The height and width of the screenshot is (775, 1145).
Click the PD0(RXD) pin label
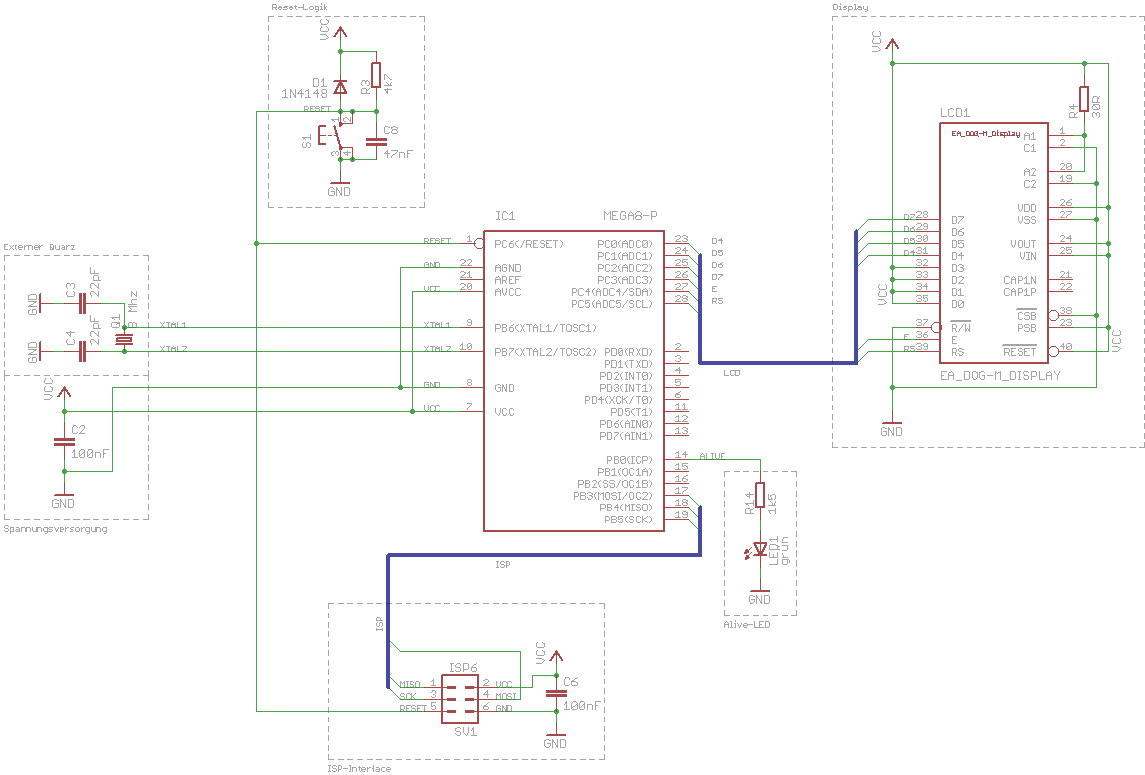click(629, 352)
